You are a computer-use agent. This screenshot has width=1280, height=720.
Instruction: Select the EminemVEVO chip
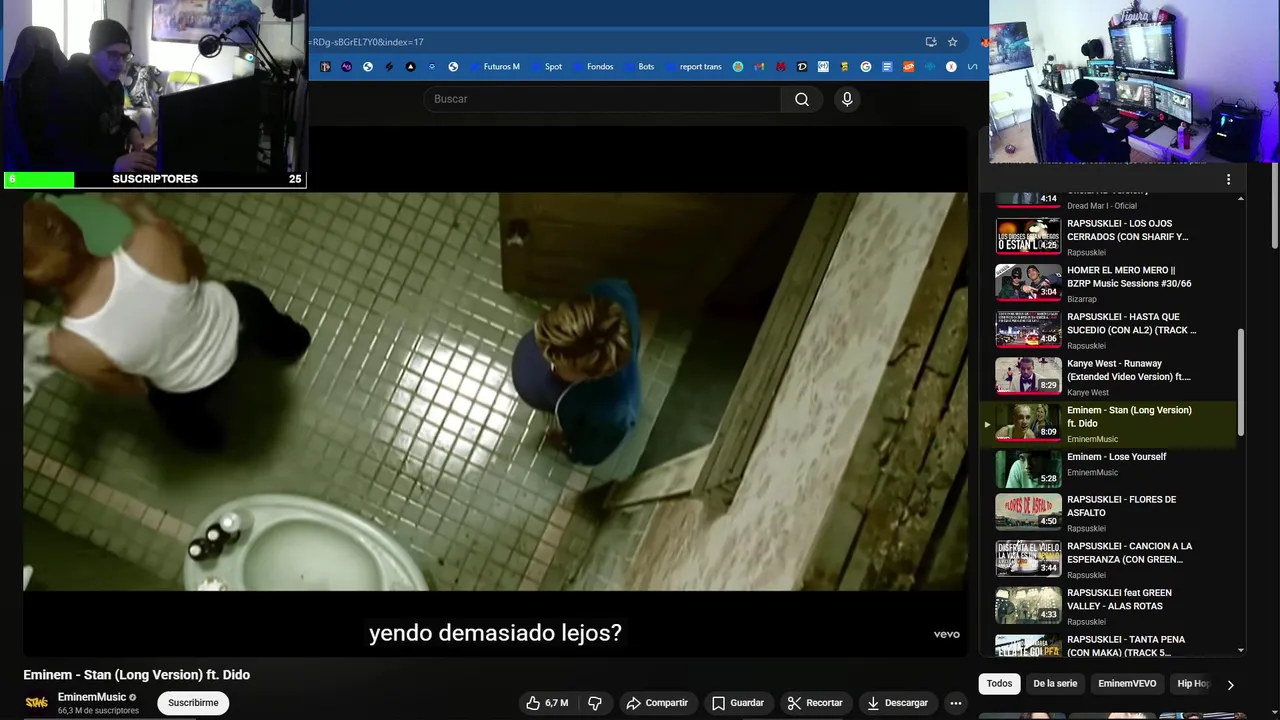(1127, 684)
